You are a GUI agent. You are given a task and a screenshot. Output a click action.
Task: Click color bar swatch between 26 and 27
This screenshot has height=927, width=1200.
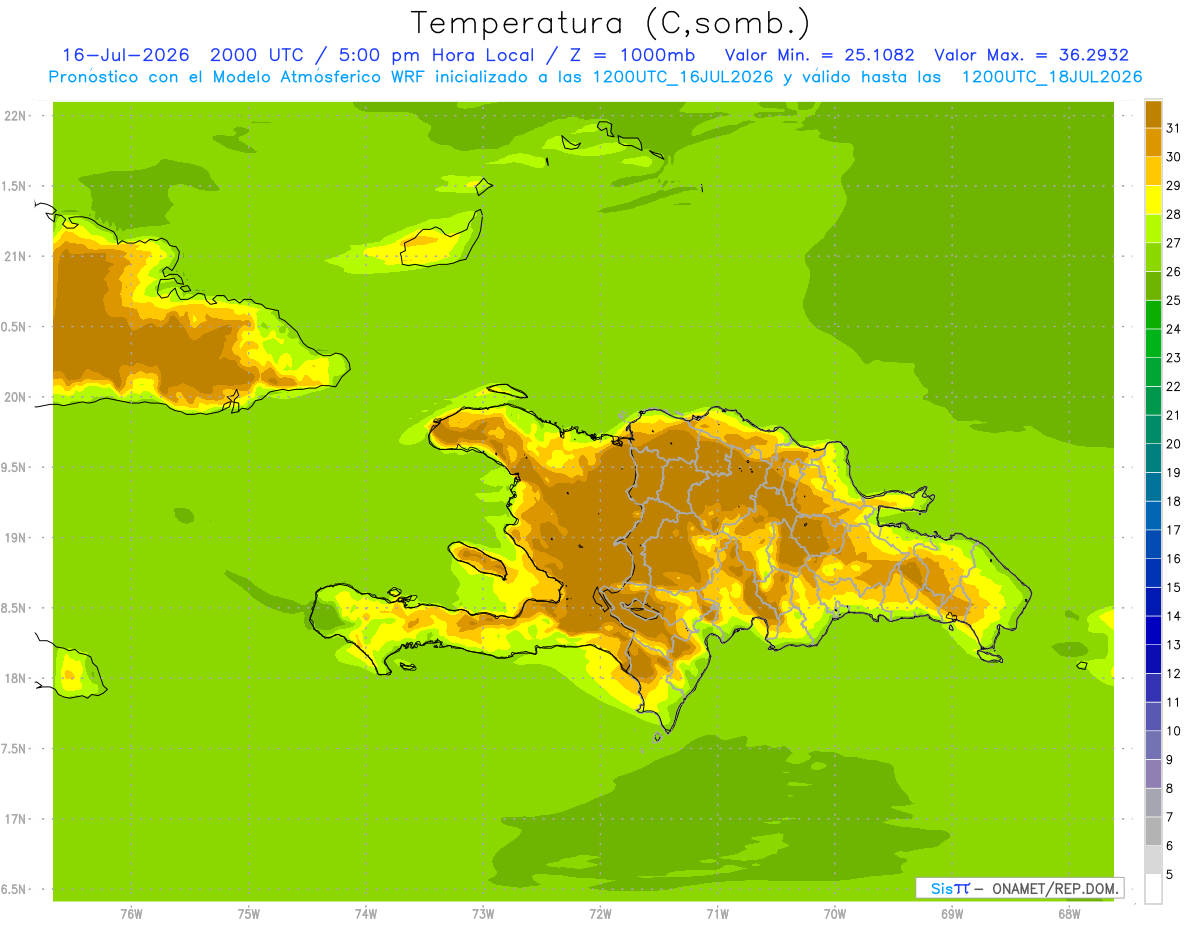1153,257
